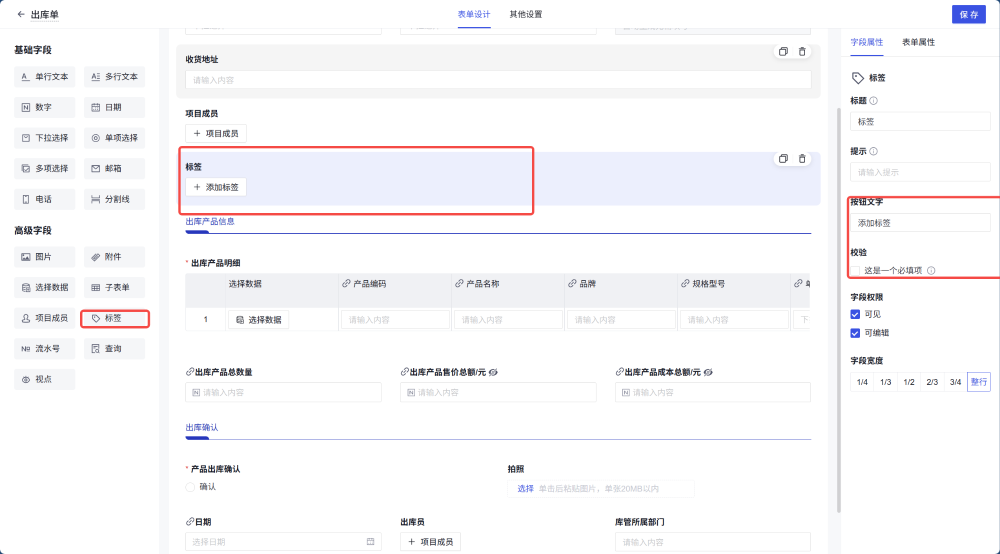
Task: Enable 这是一个必填项 checkbox
Action: click(856, 270)
